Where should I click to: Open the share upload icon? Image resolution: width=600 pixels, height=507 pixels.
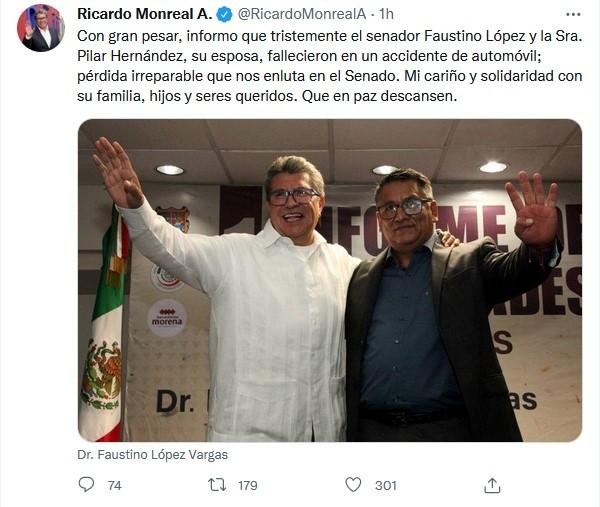[x=492, y=485]
